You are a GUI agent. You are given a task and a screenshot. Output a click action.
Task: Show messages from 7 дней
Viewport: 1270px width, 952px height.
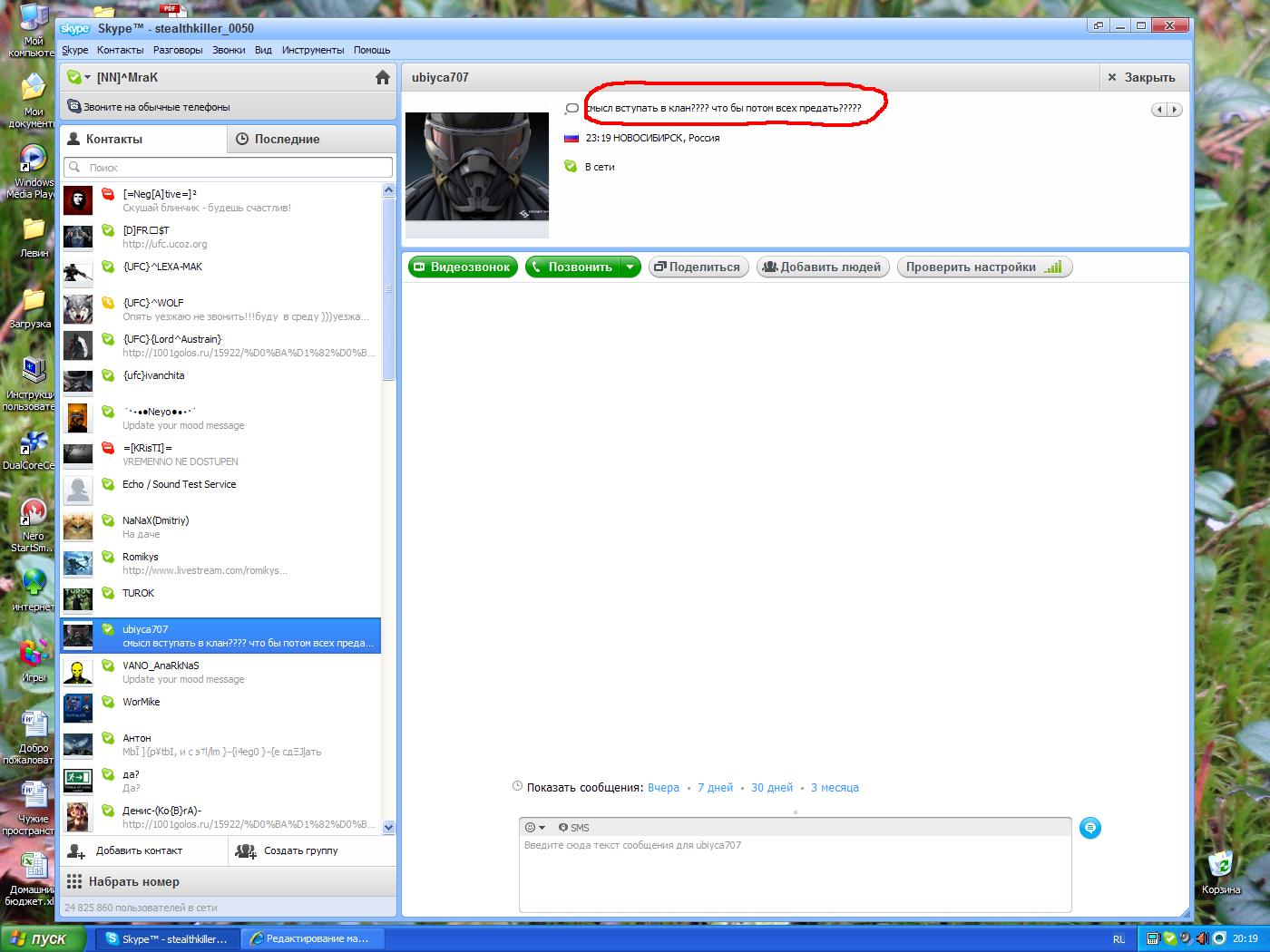click(x=715, y=788)
